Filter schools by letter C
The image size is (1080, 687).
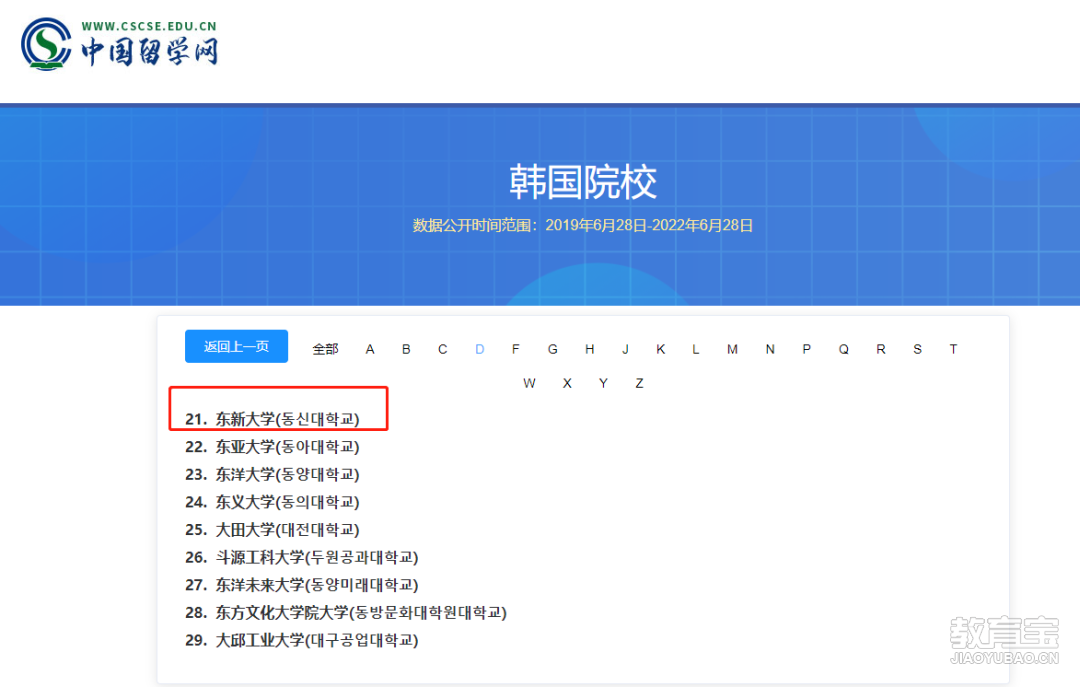[443, 349]
